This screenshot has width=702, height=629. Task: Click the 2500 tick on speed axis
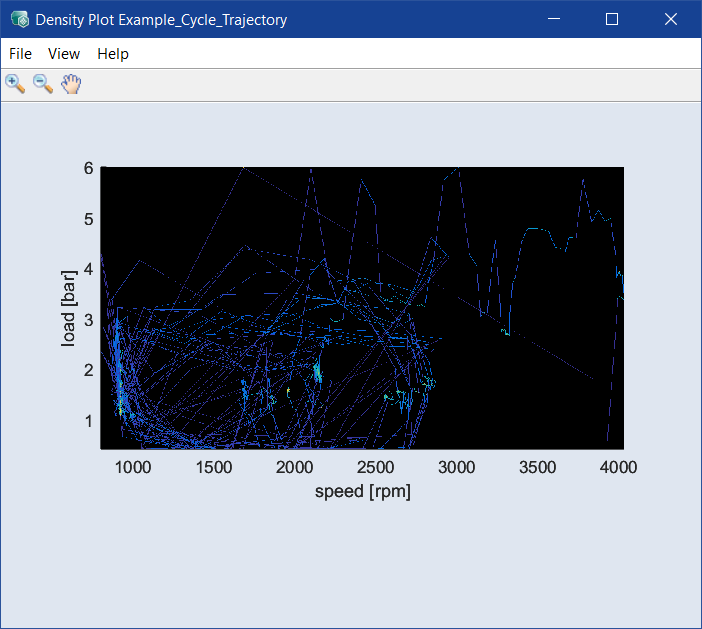(x=374, y=467)
